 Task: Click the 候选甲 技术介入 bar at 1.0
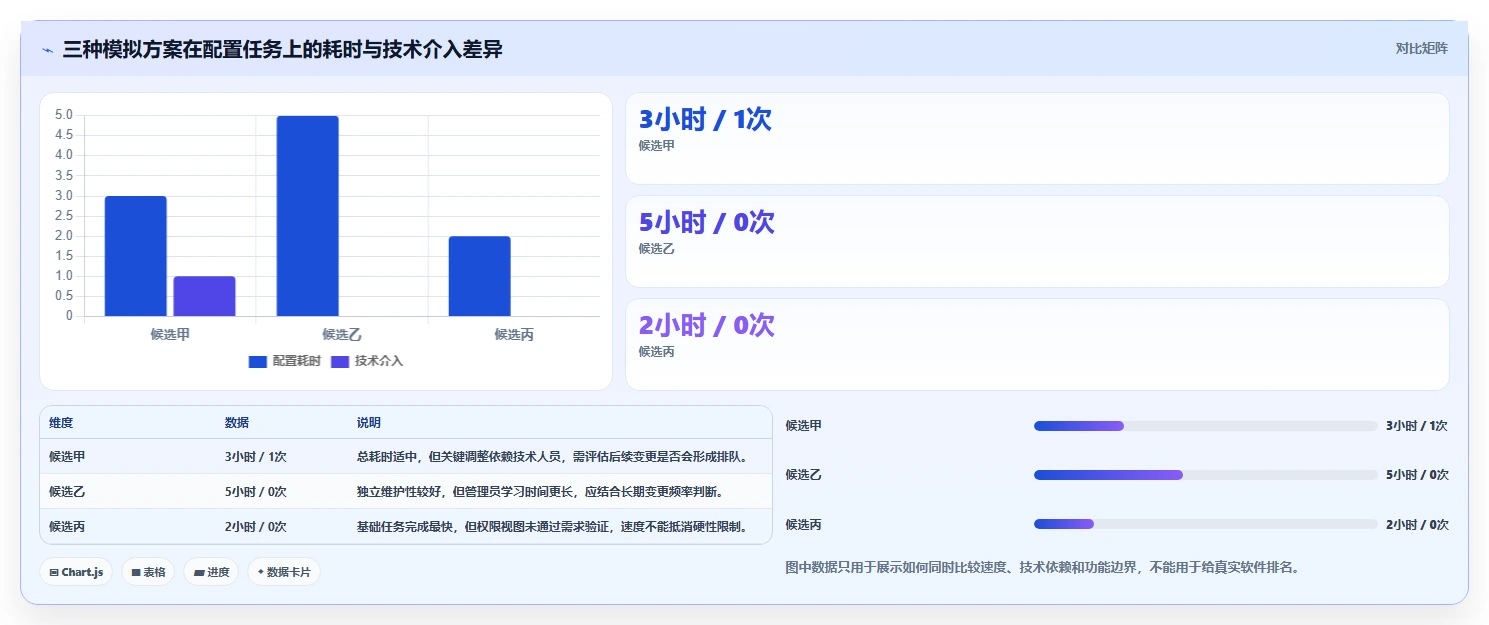pos(204,296)
